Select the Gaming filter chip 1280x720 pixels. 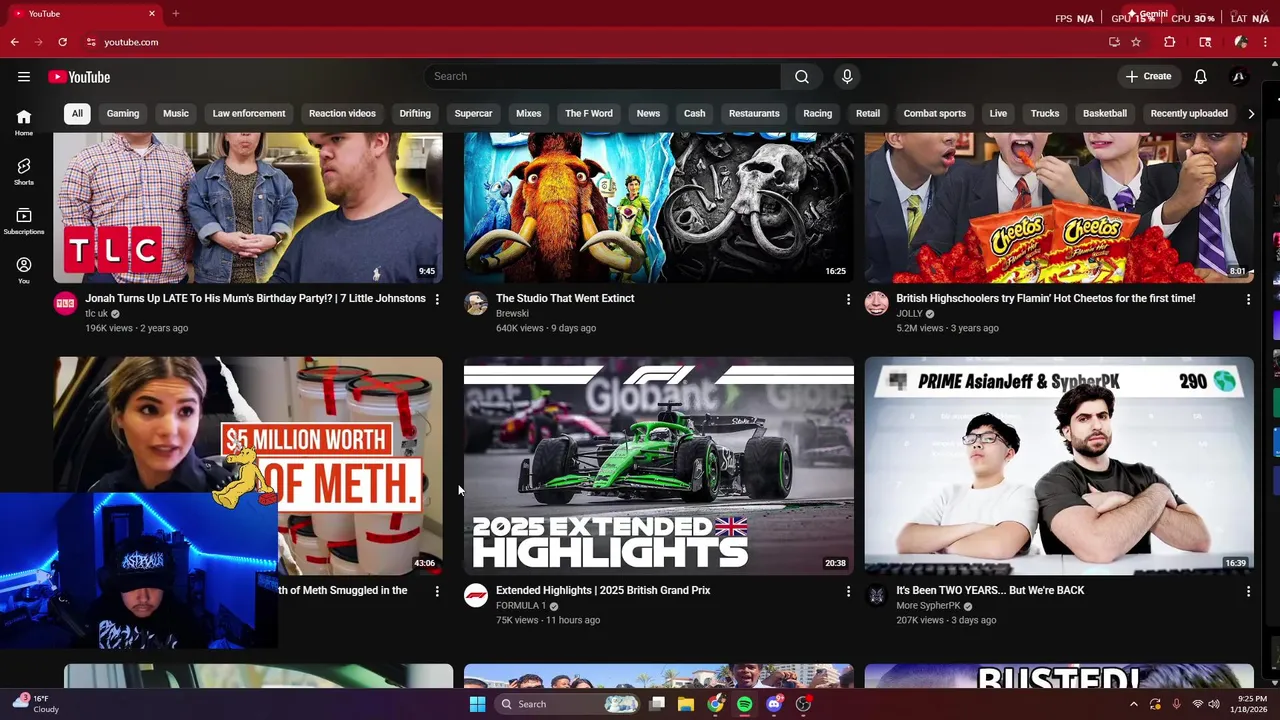pos(123,114)
